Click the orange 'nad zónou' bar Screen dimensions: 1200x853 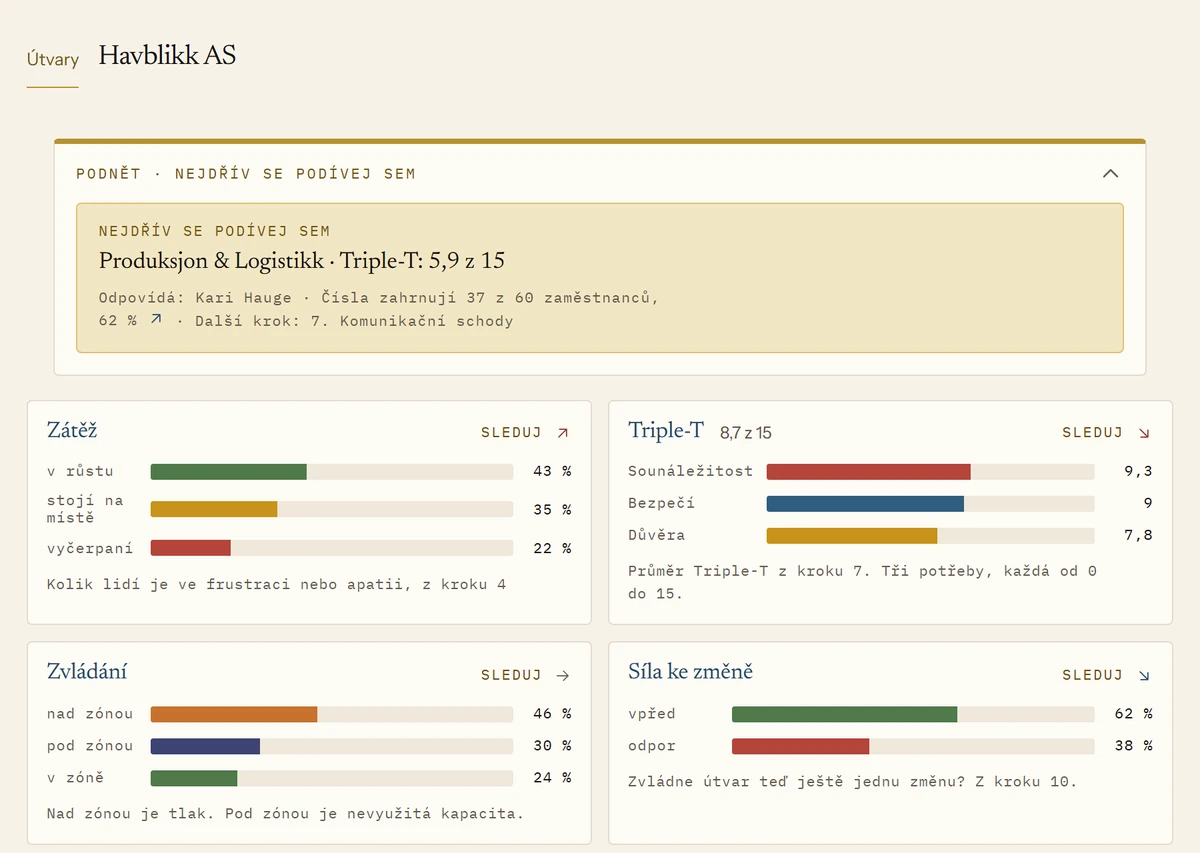(x=234, y=714)
